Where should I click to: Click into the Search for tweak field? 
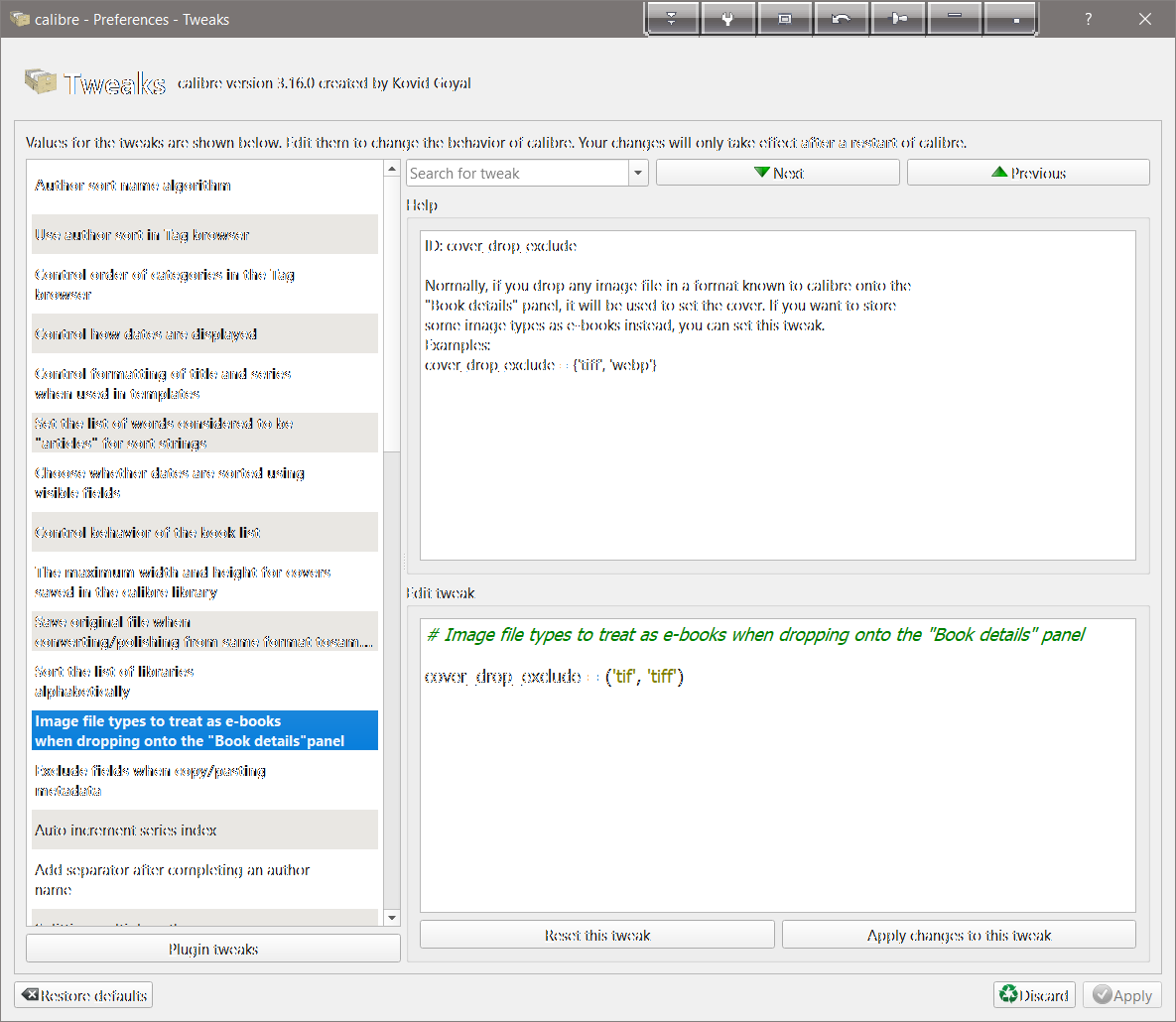[x=517, y=174]
